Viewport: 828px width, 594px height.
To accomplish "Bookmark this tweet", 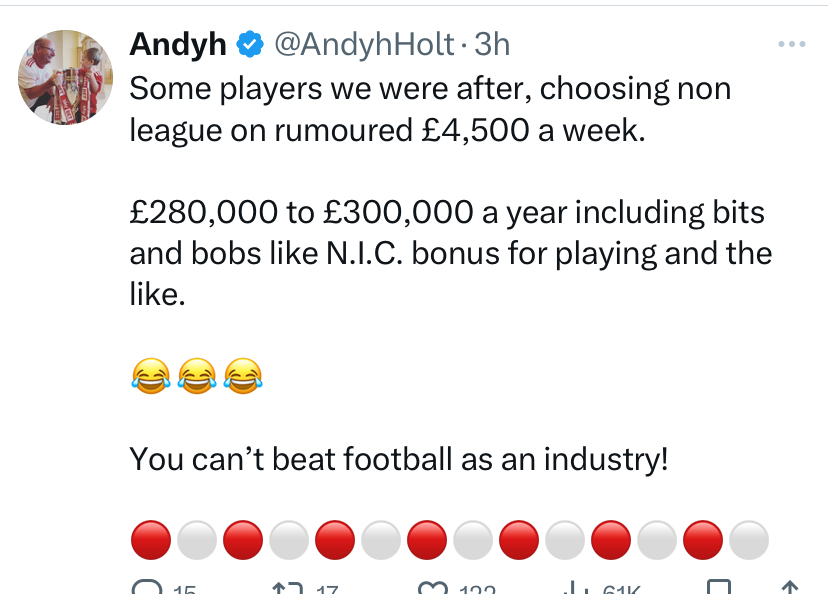I will click(719, 587).
